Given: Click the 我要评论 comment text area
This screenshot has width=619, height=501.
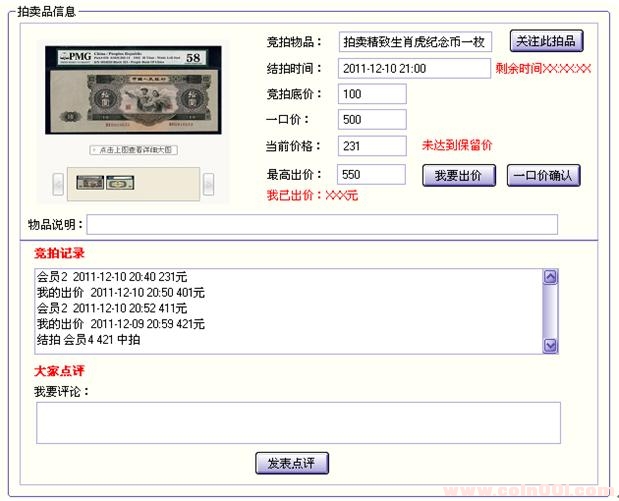Looking at the screenshot, I should pyautogui.click(x=298, y=422).
